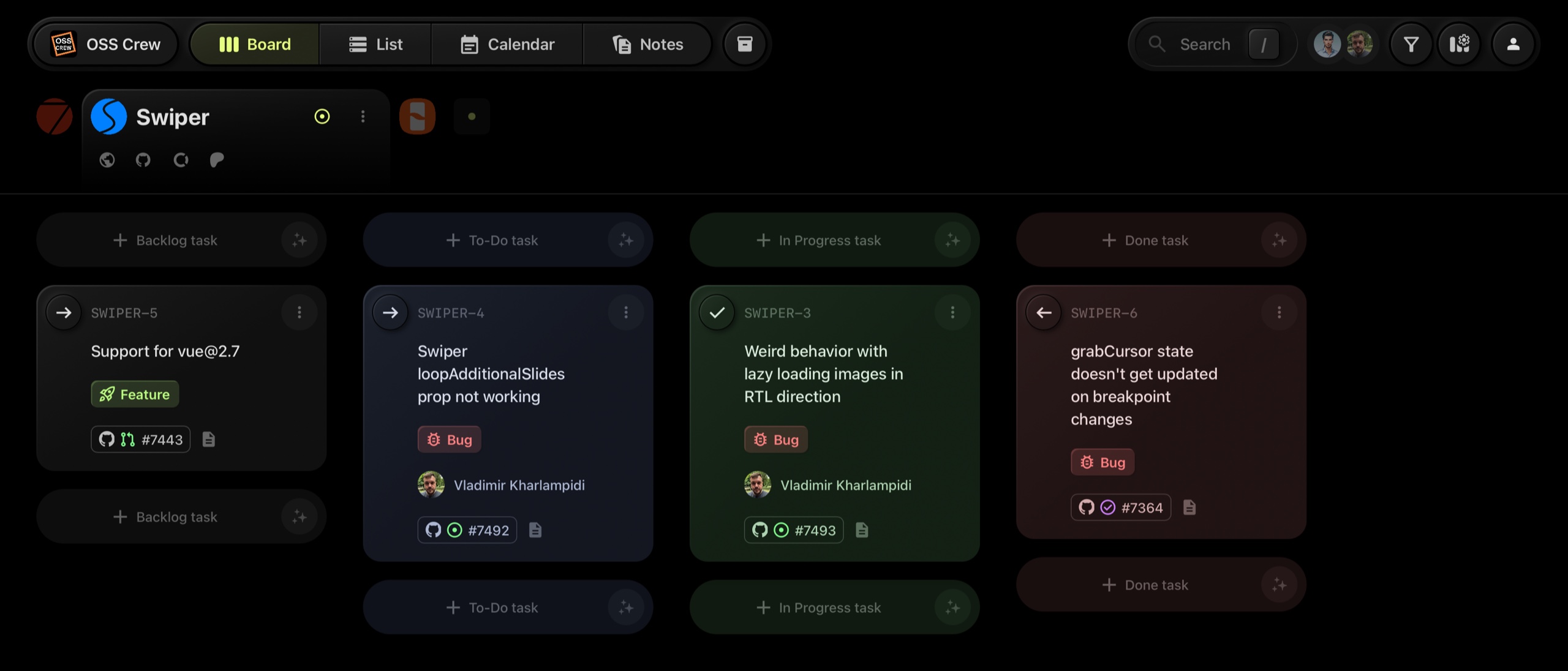Screen dimensions: 1568x671
Task: Open document icon on SWIPER-5 card
Action: (x=209, y=440)
